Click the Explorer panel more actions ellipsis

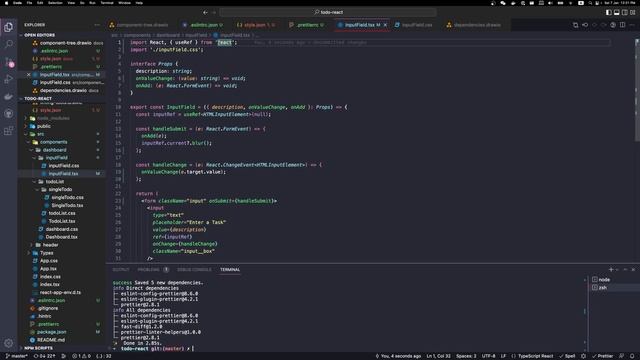click(x=97, y=25)
